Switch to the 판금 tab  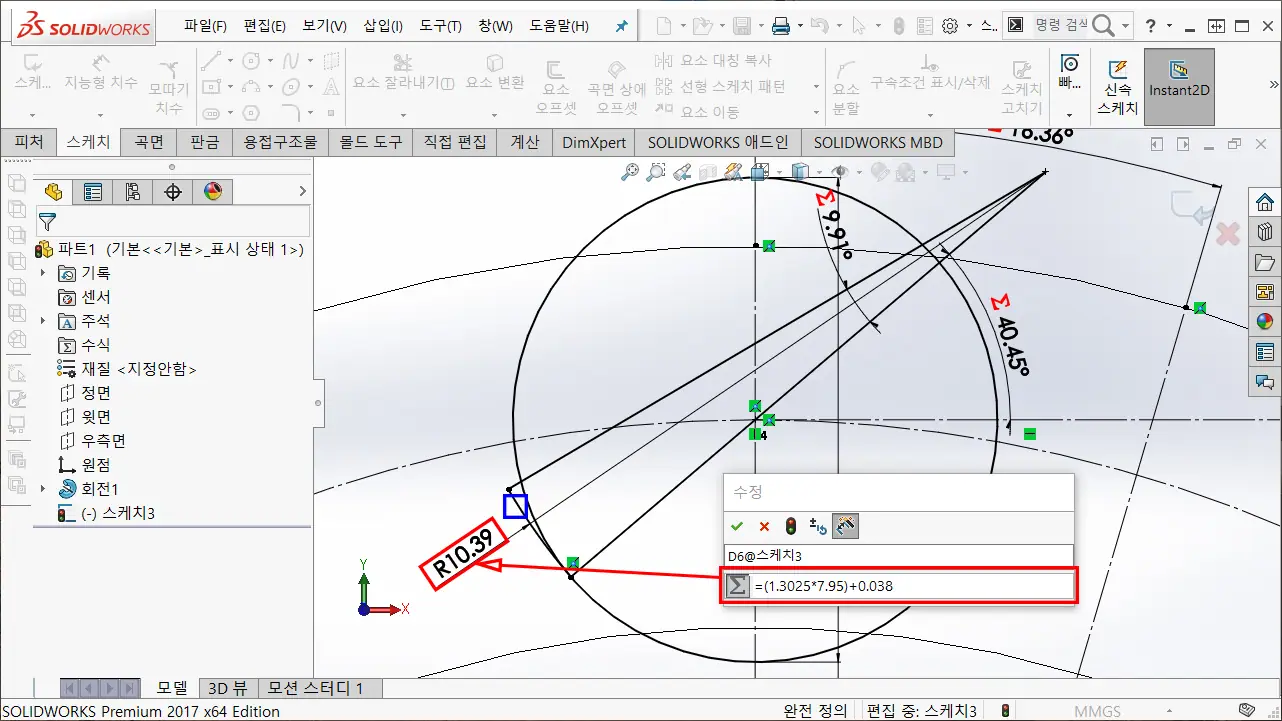coord(204,143)
